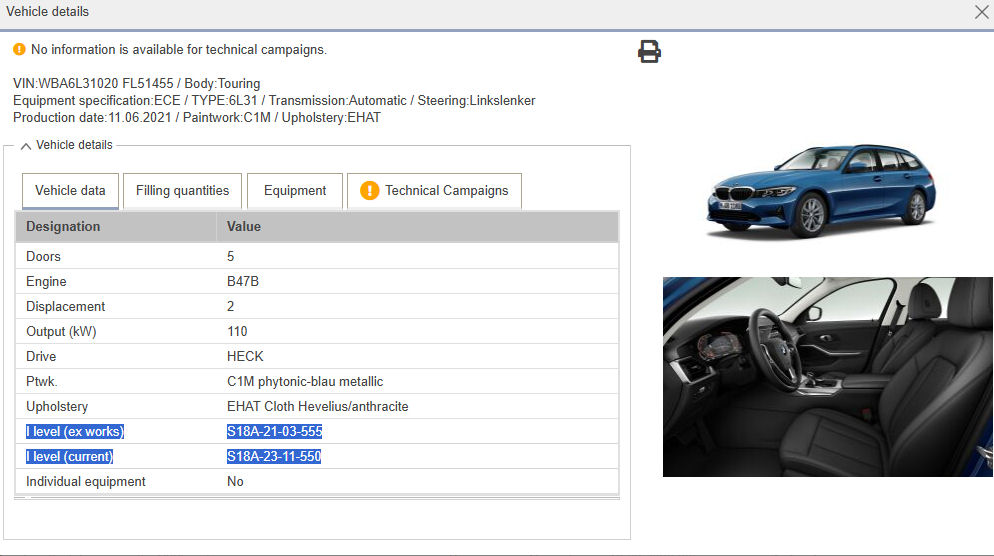Image resolution: width=994 pixels, height=556 pixels.
Task: Collapse the Vehicle details section
Action: (26, 146)
